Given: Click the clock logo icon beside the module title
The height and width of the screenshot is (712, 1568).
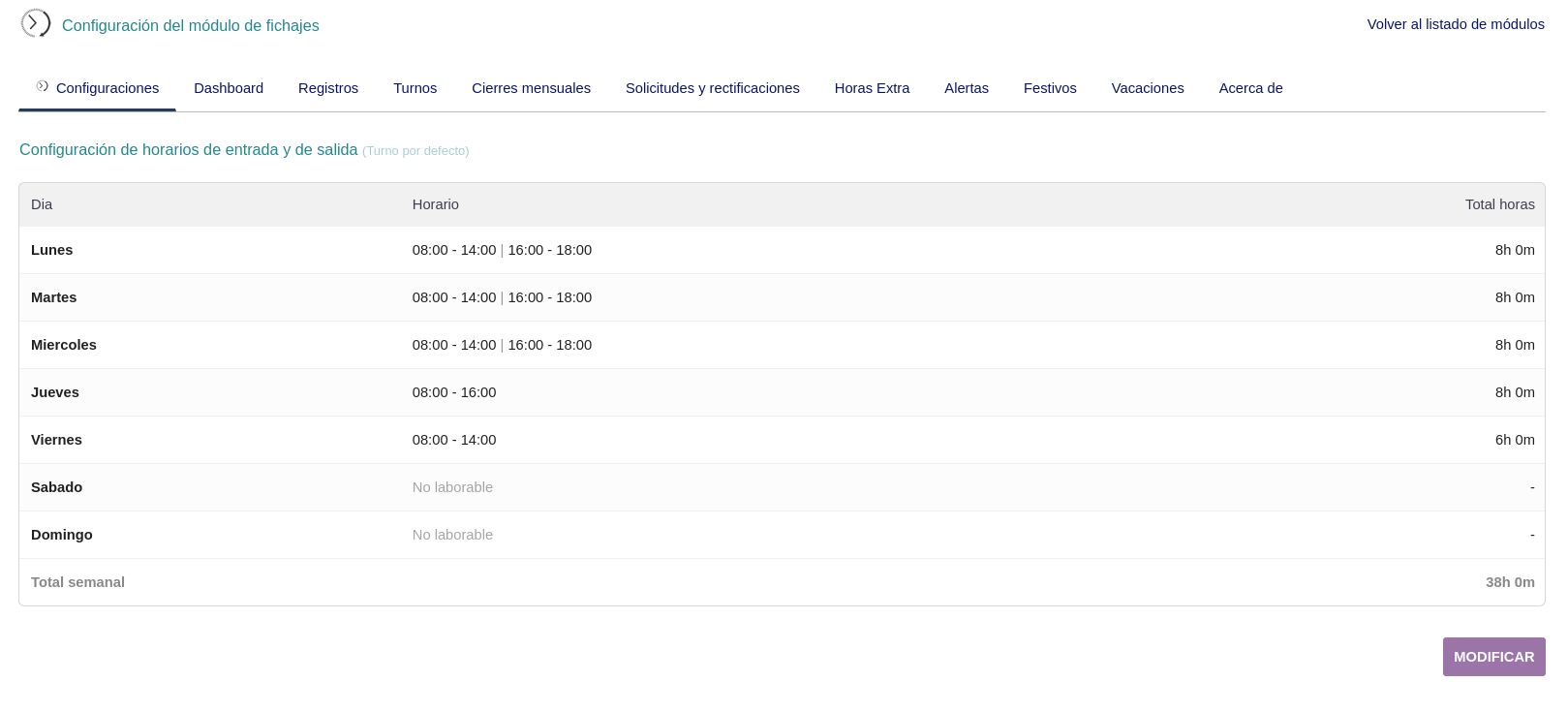Looking at the screenshot, I should coord(36,23).
